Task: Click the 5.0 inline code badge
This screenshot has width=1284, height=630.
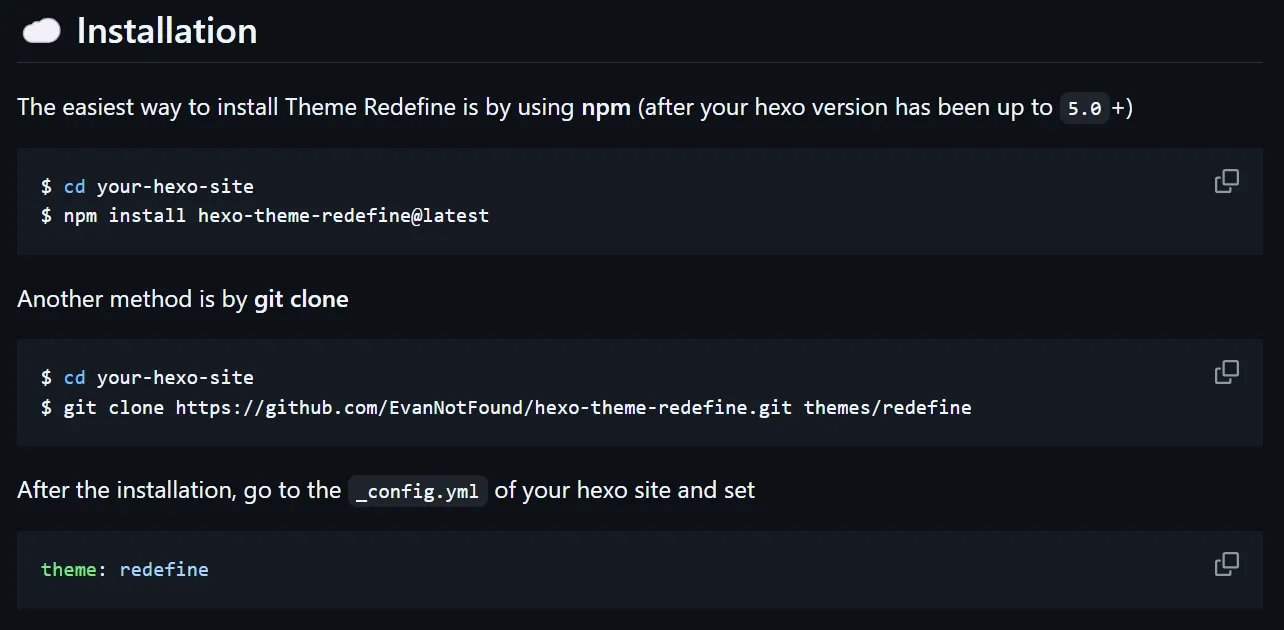Action: (x=1084, y=108)
